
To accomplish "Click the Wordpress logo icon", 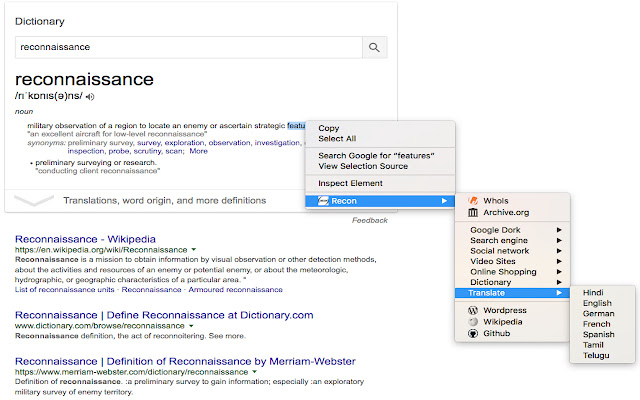I will (x=473, y=310).
